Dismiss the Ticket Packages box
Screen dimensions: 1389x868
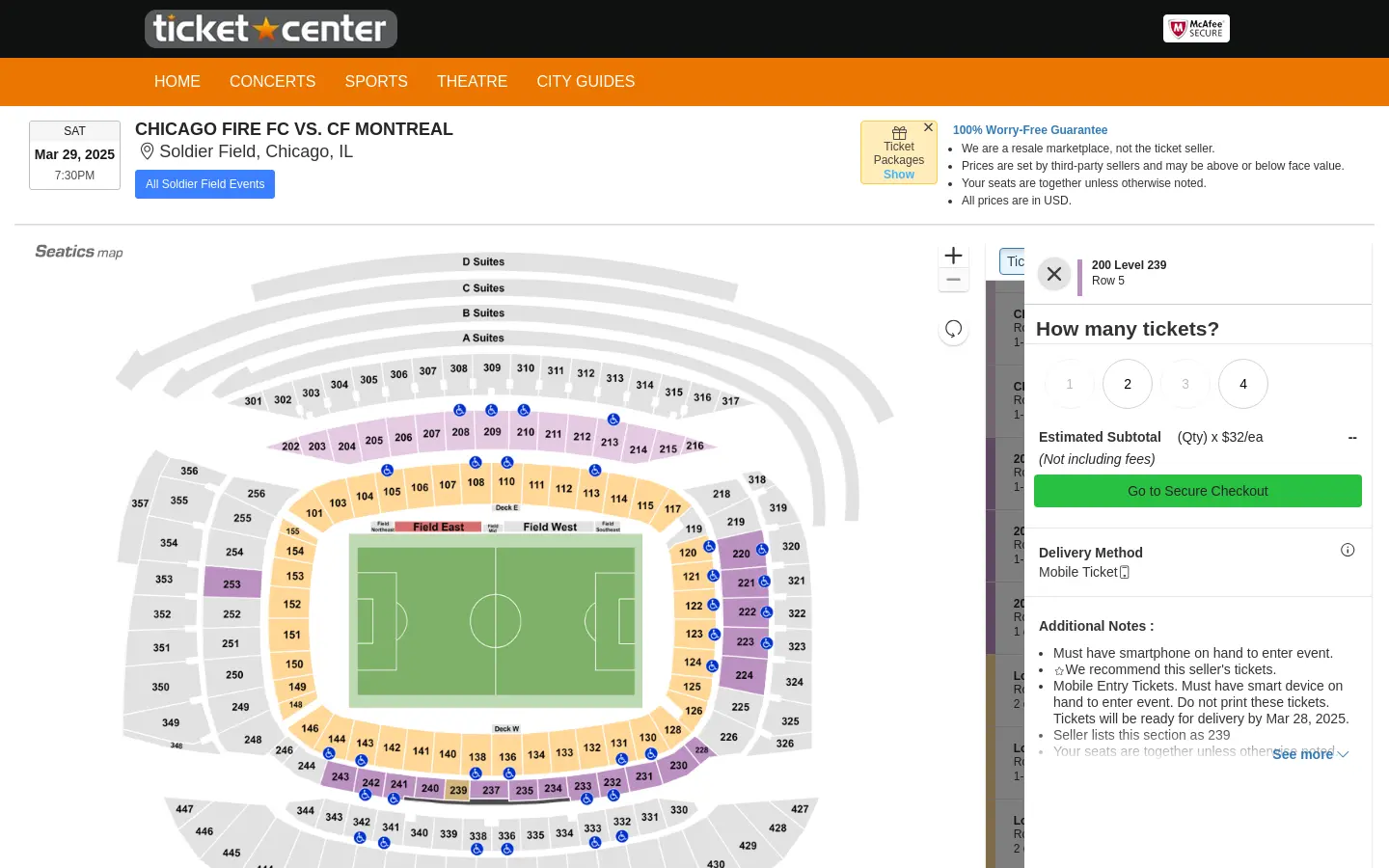pyautogui.click(x=928, y=127)
